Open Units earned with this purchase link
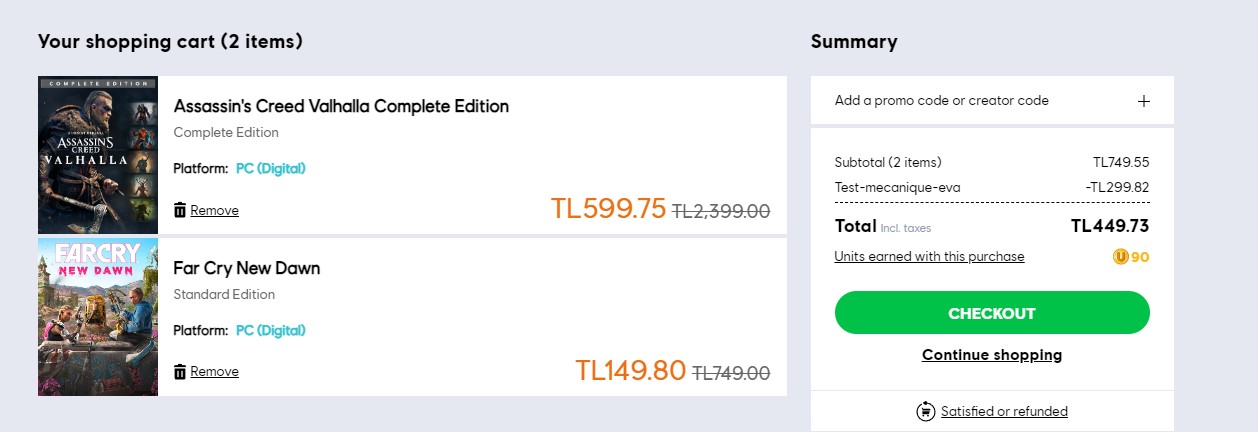Screen dimensions: 1258x432 click(929, 257)
